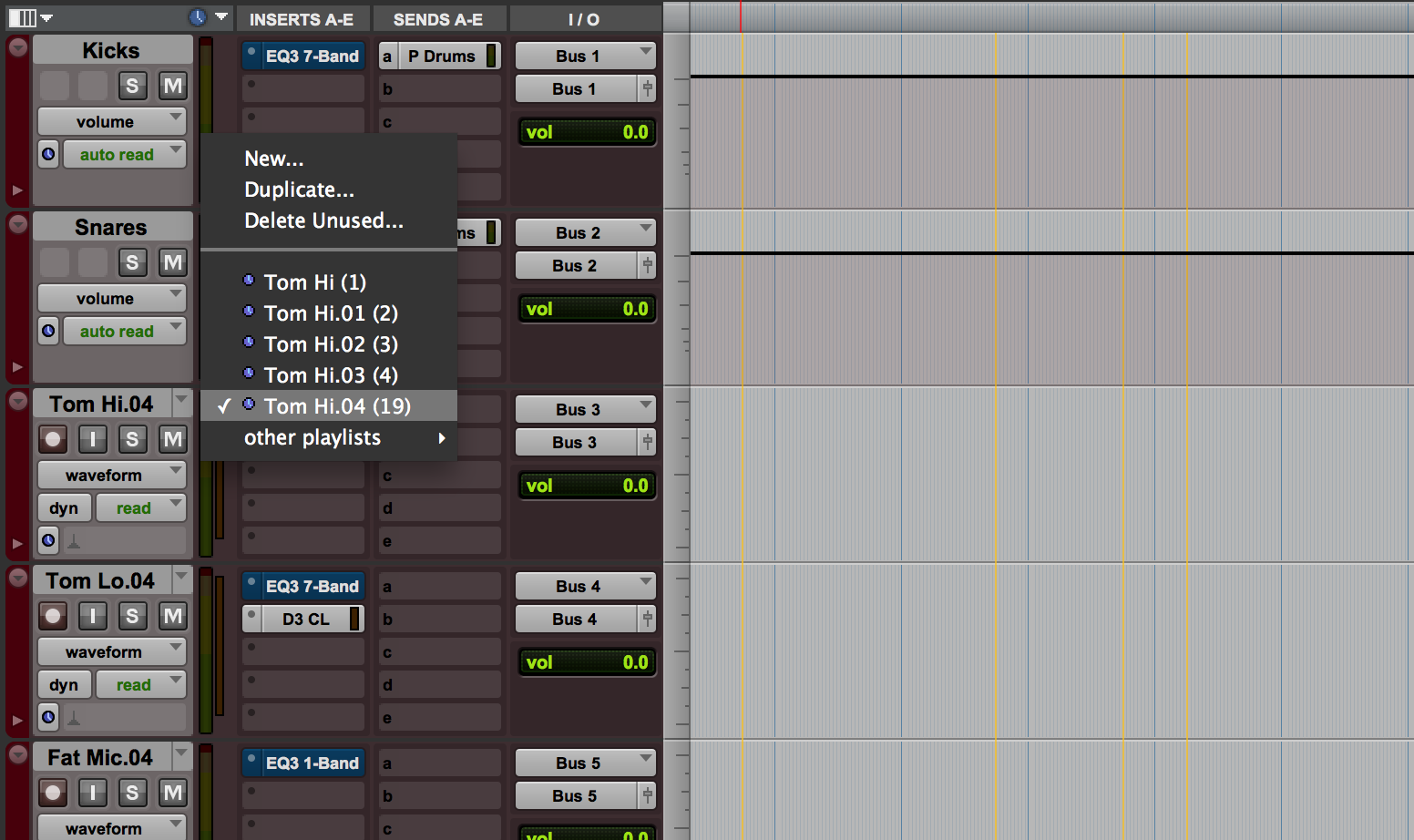This screenshot has width=1414, height=840.
Task: Click the timebase clock icon on Kicks track
Action: pos(48,154)
